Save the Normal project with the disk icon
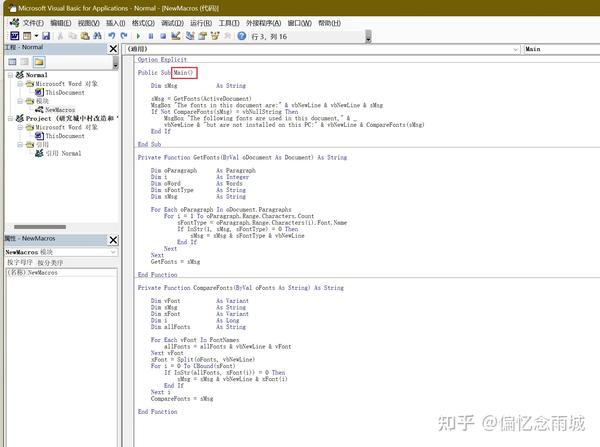 [46, 36]
